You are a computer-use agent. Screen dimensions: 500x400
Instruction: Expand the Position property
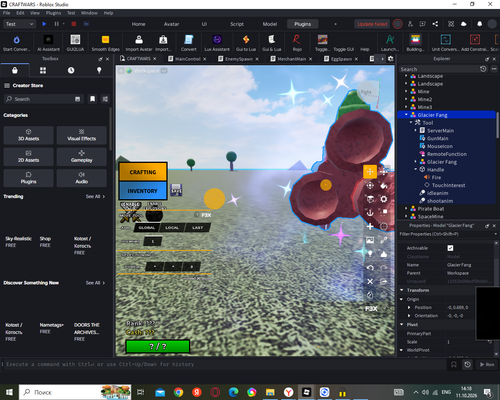tap(409, 307)
